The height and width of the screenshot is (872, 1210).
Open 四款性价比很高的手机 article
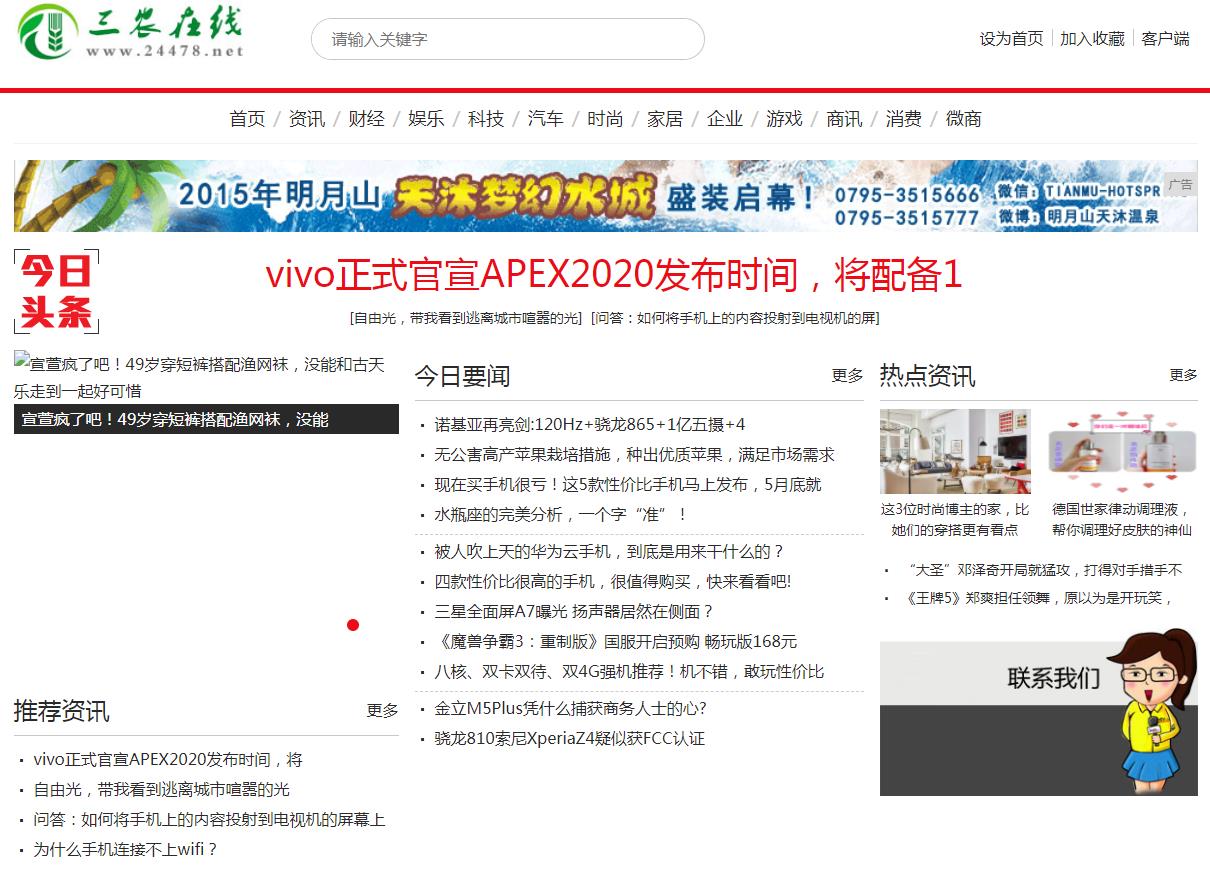tap(613, 581)
